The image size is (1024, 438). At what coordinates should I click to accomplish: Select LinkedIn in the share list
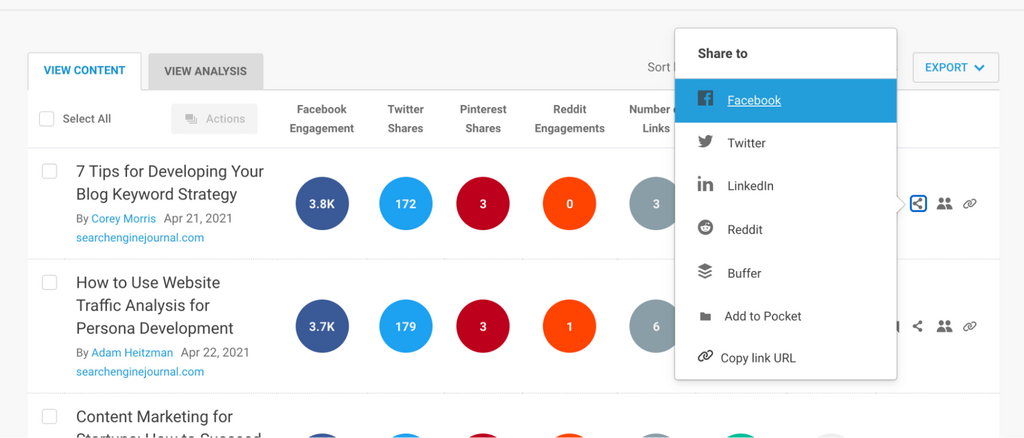pyautogui.click(x=750, y=186)
